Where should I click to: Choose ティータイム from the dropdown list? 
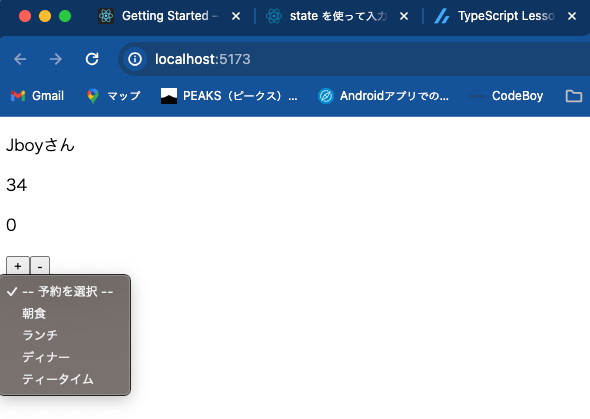(65, 379)
